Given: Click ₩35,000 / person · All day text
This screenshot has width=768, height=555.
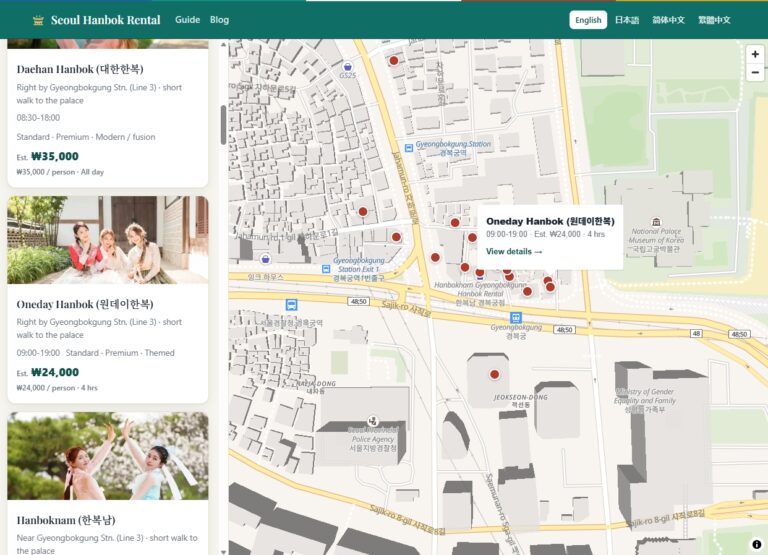Looking at the screenshot, I should point(60,172).
